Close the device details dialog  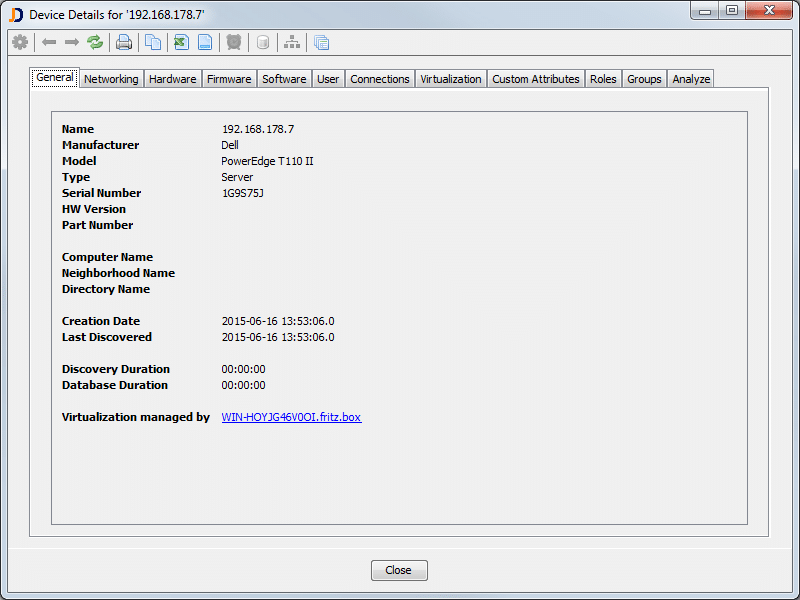(399, 570)
